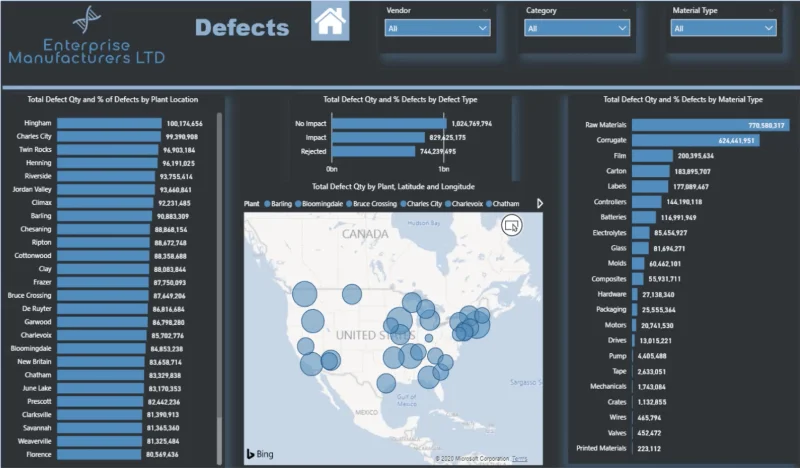Advance the Plant legend with right arrow
800x468 pixels.
pyautogui.click(x=540, y=204)
